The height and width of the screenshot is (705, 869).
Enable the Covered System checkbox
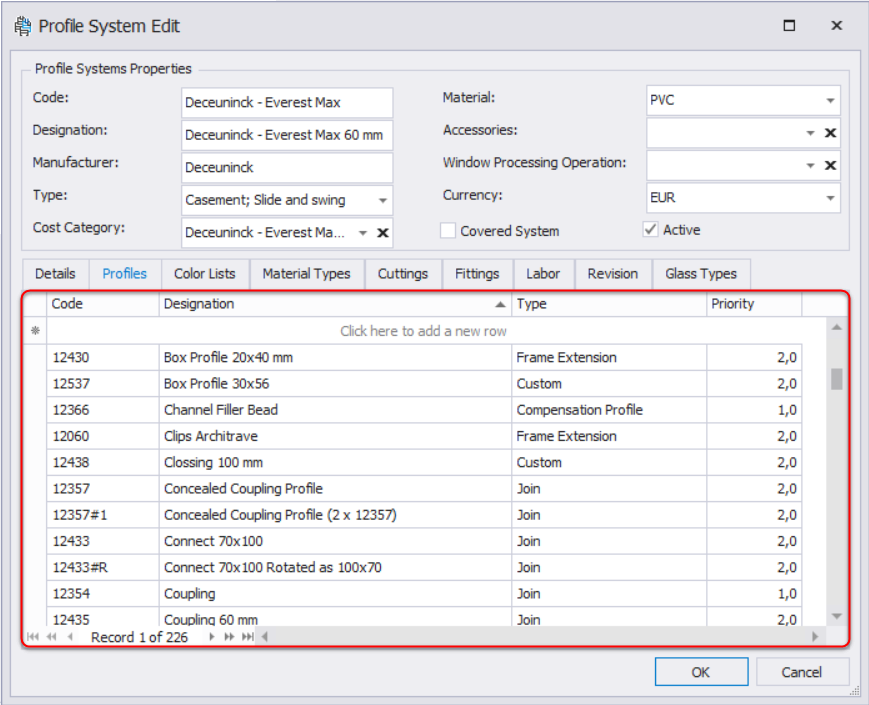(x=449, y=231)
